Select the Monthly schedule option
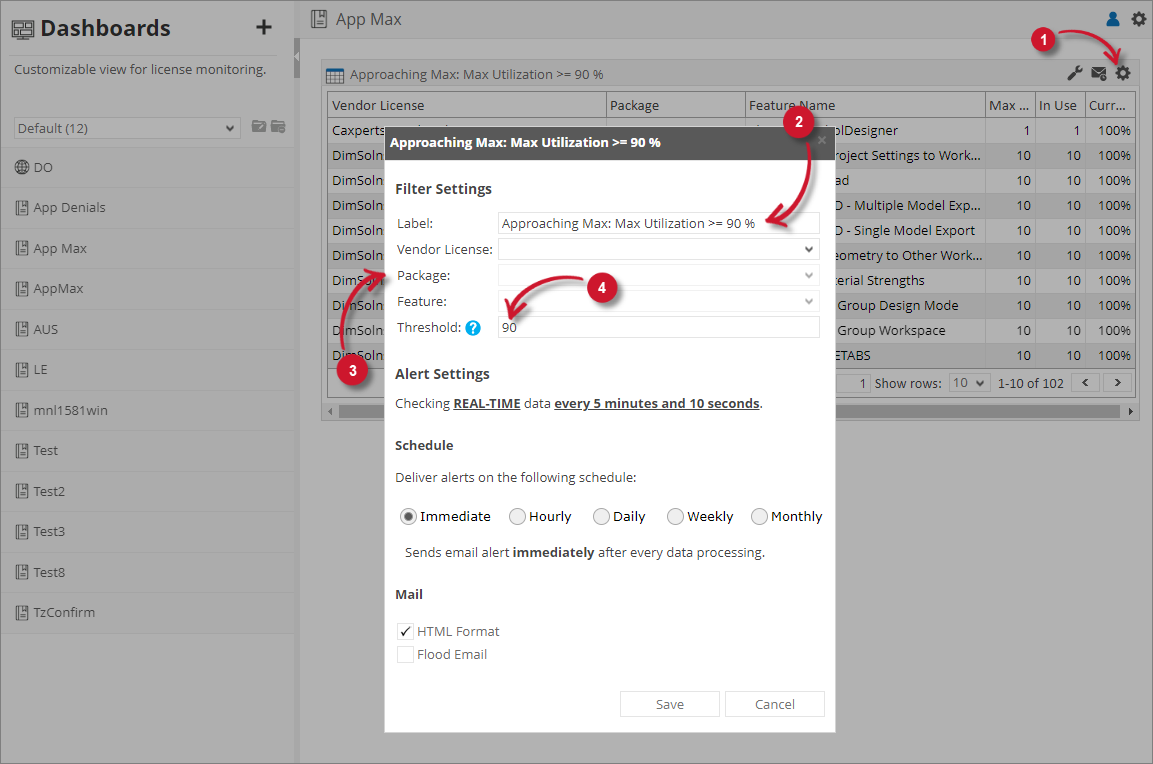 pos(759,517)
